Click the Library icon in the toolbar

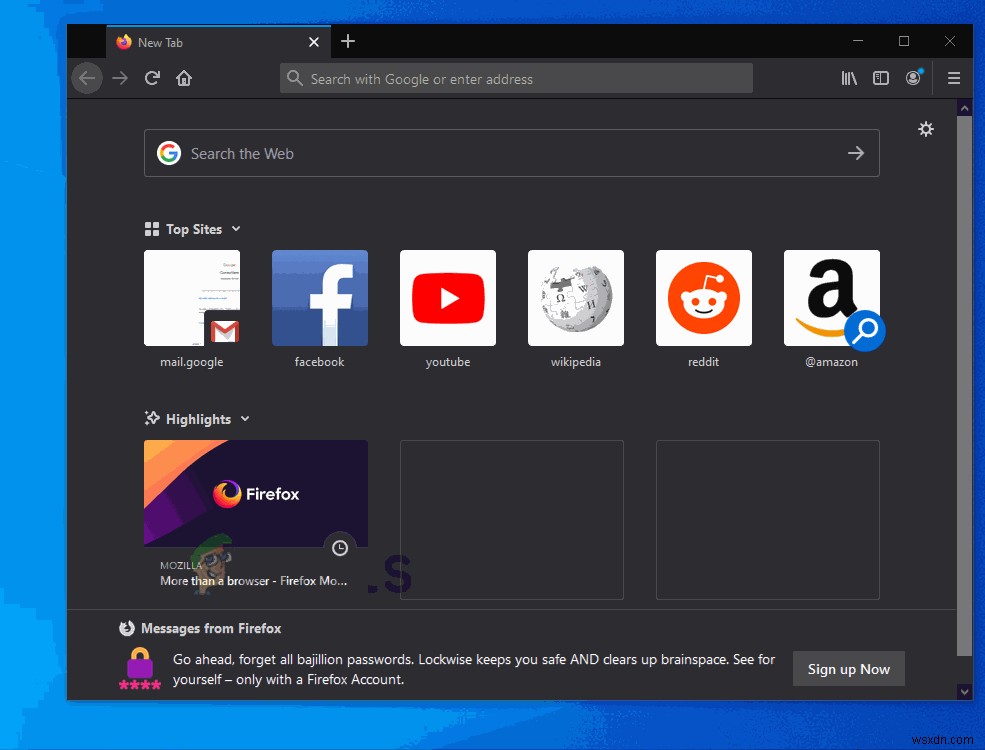849,78
